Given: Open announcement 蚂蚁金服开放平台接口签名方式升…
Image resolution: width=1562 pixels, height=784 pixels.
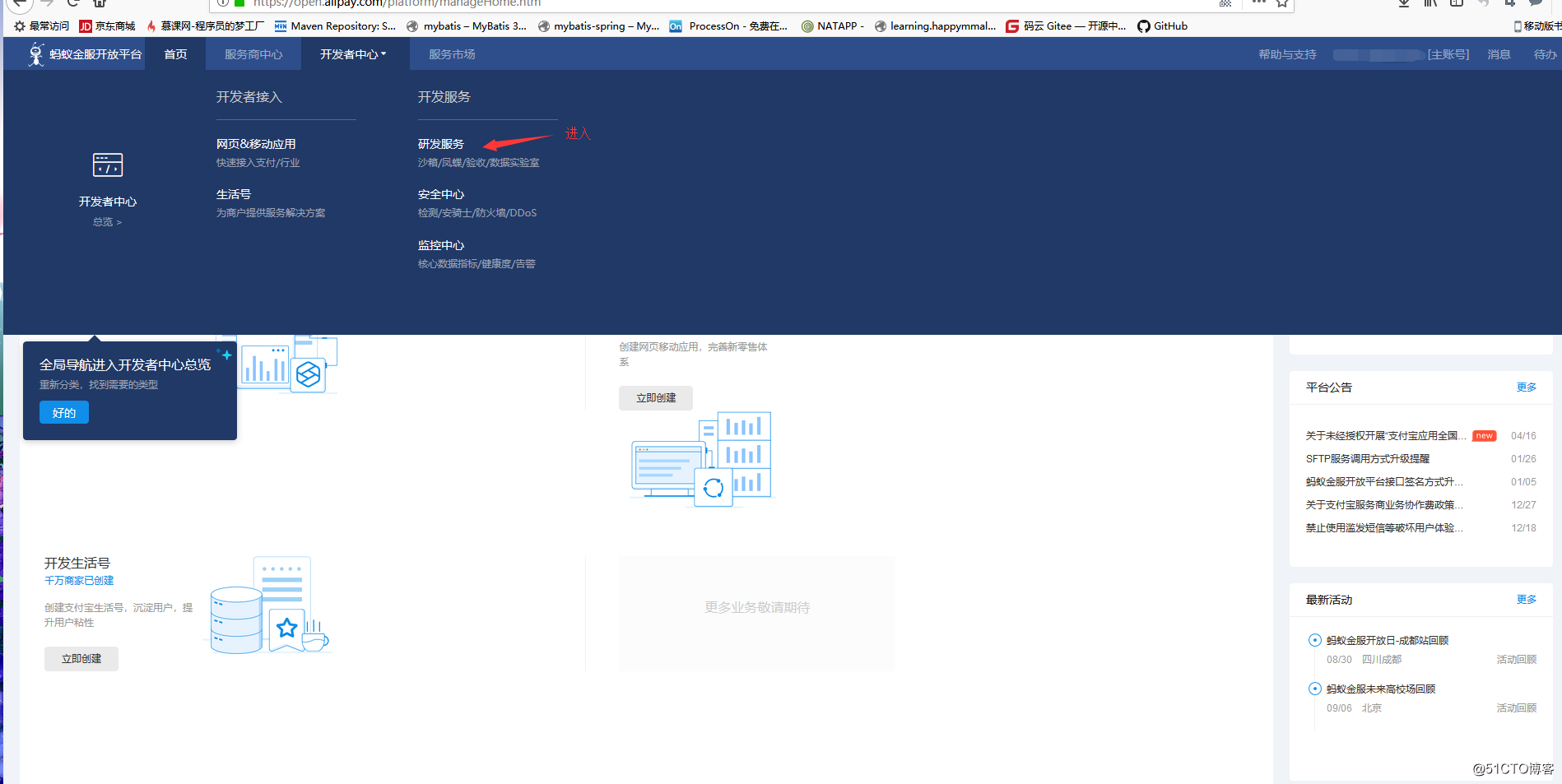Looking at the screenshot, I should (1384, 482).
